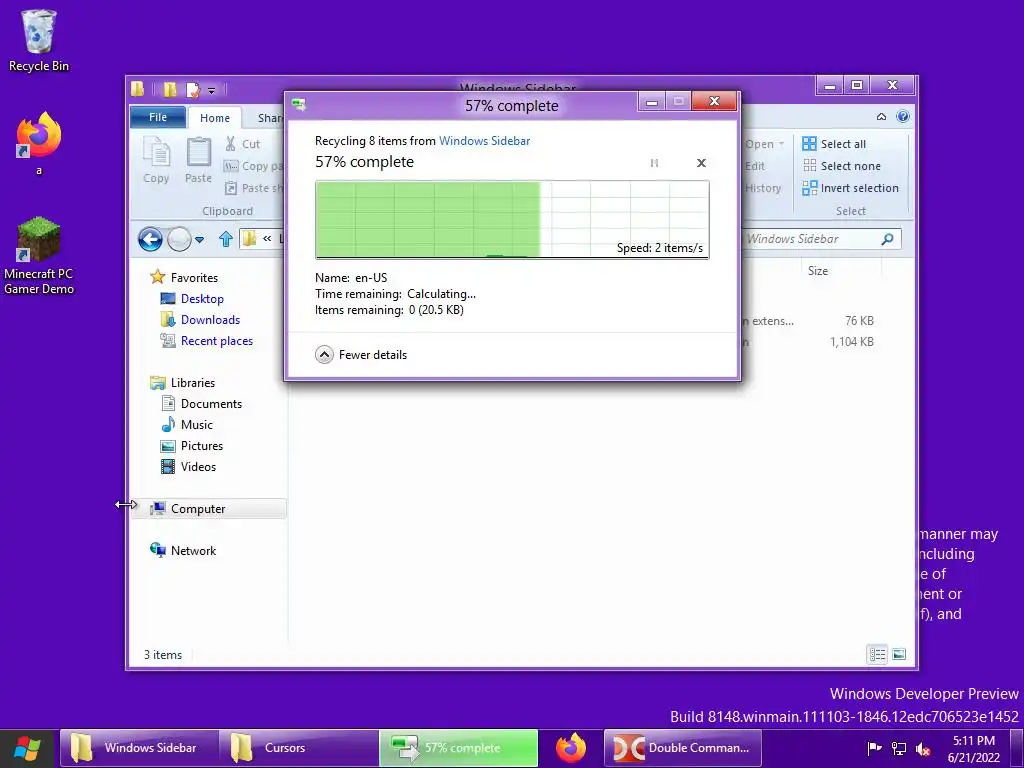Viewport: 1024px width, 768px height.
Task: Click the Cut scissors icon
Action: 231,144
